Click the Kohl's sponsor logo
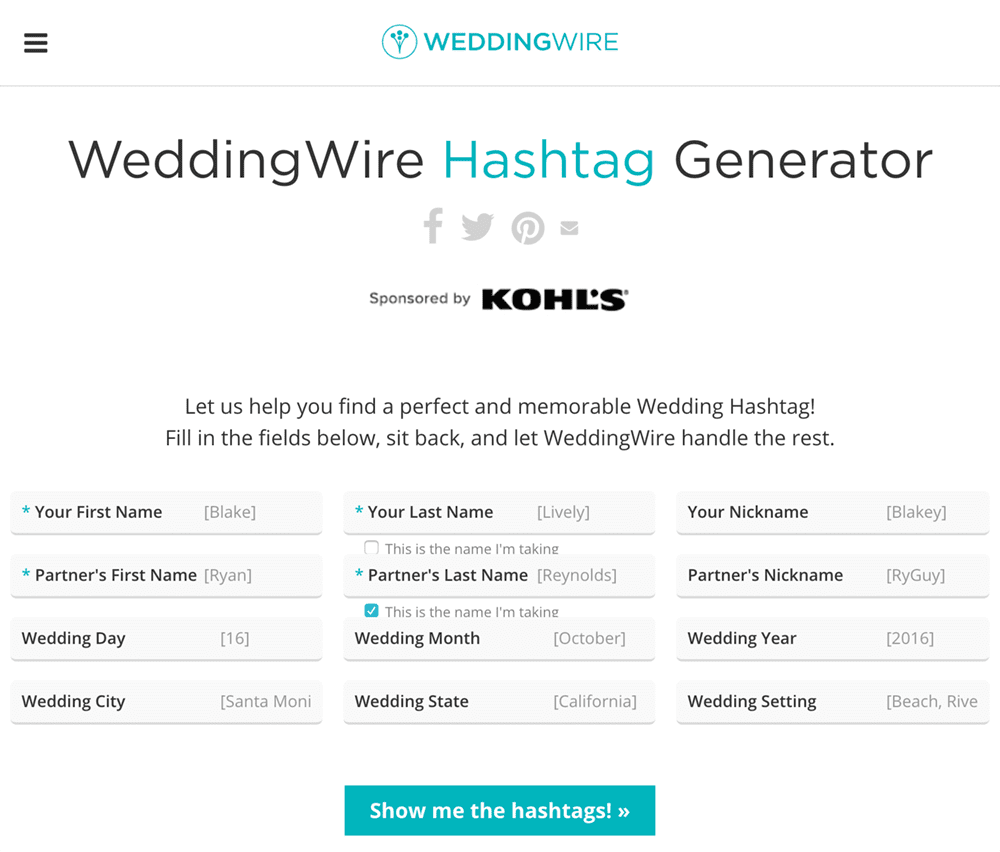The image size is (1000, 852). click(x=554, y=299)
